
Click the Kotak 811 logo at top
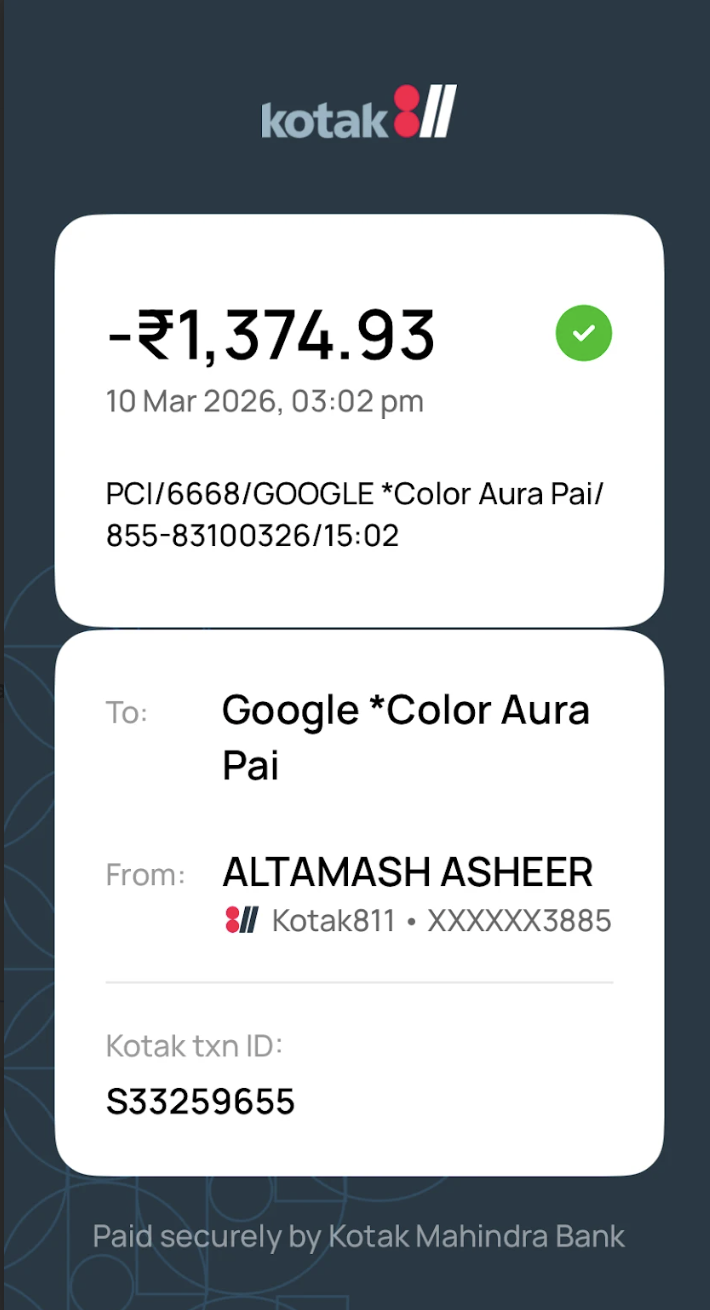[x=359, y=112]
